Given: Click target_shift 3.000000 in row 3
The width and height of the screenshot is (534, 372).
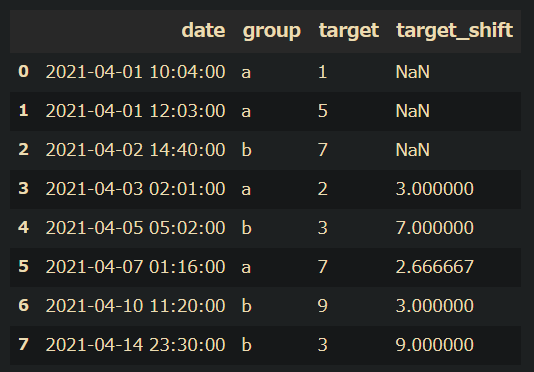Looking at the screenshot, I should click(435, 188).
